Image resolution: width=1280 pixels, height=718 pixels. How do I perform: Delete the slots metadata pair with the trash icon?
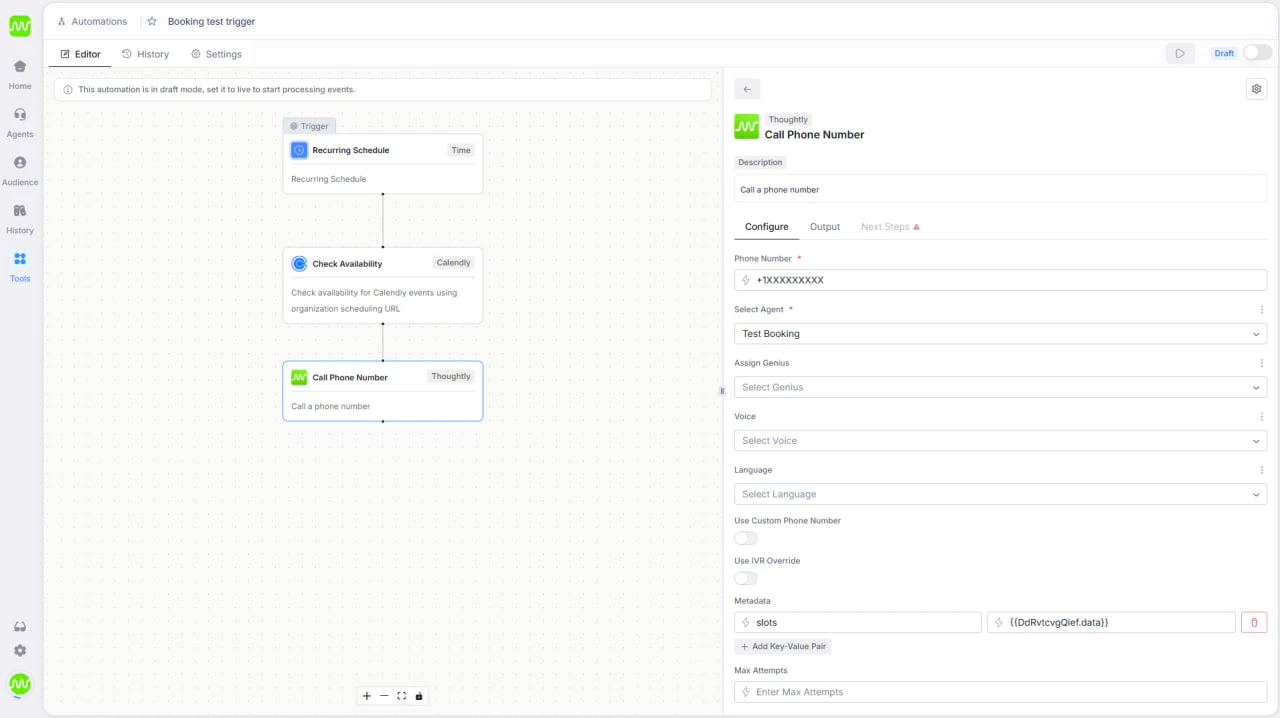pyautogui.click(x=1254, y=622)
